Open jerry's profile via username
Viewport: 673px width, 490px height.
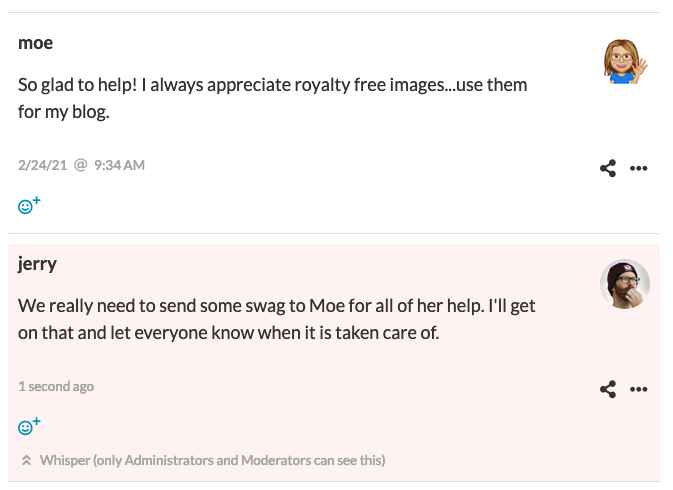[x=37, y=263]
